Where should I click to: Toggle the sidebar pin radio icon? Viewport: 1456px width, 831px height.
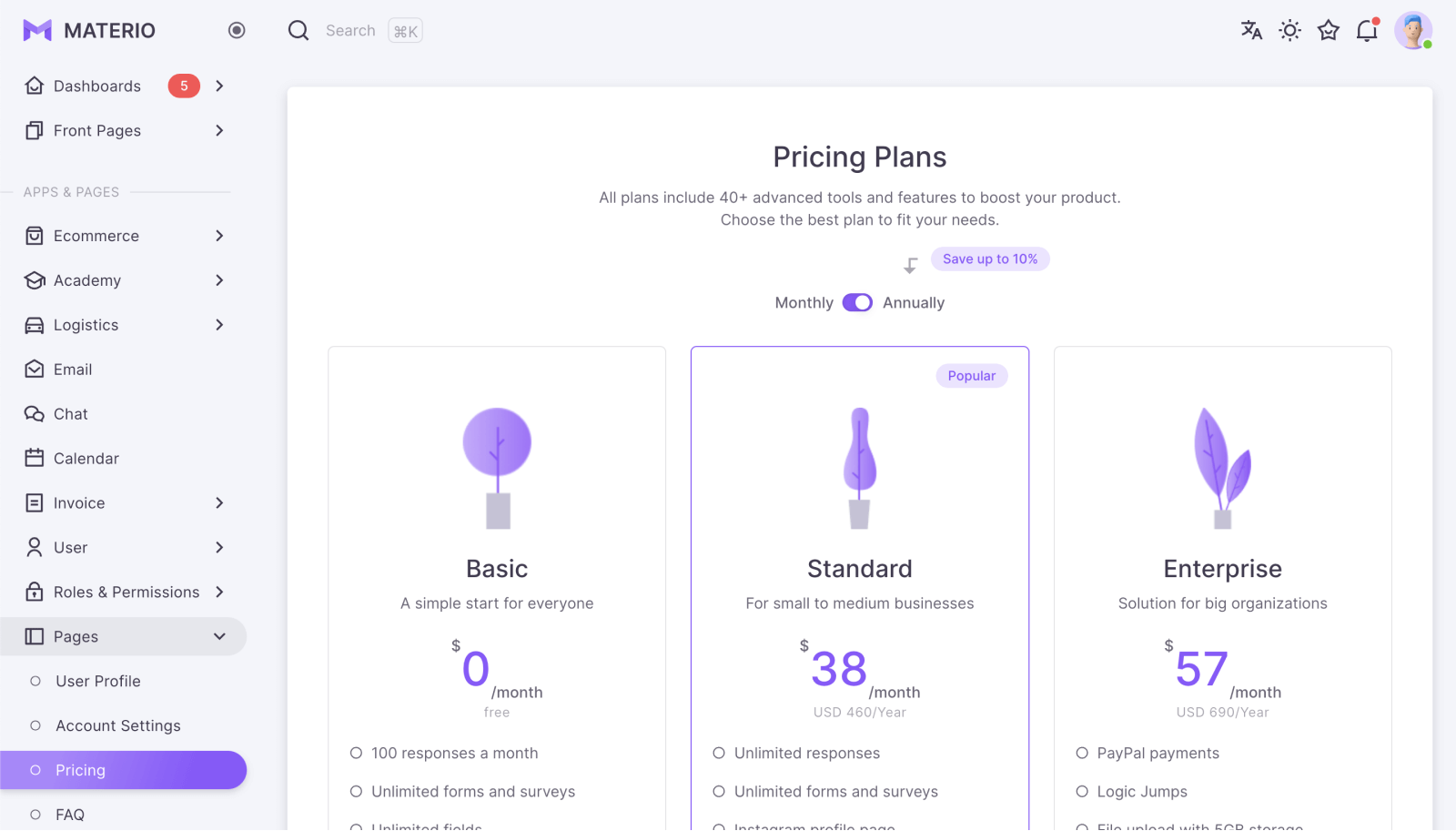click(237, 30)
